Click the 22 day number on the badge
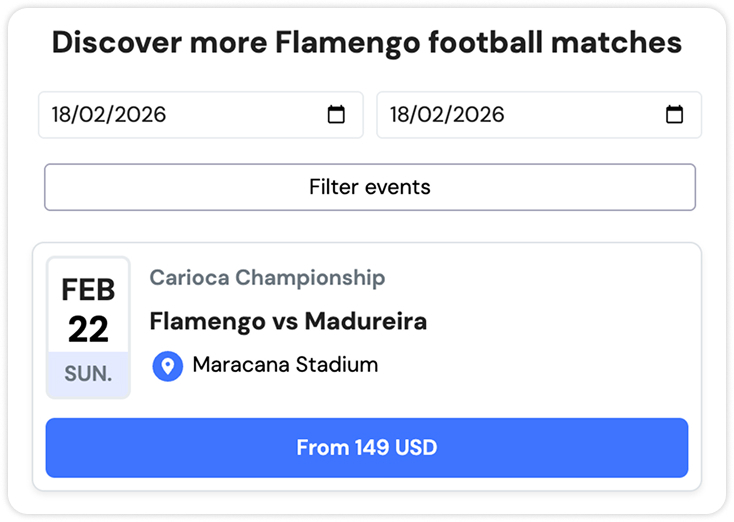 [x=88, y=328]
